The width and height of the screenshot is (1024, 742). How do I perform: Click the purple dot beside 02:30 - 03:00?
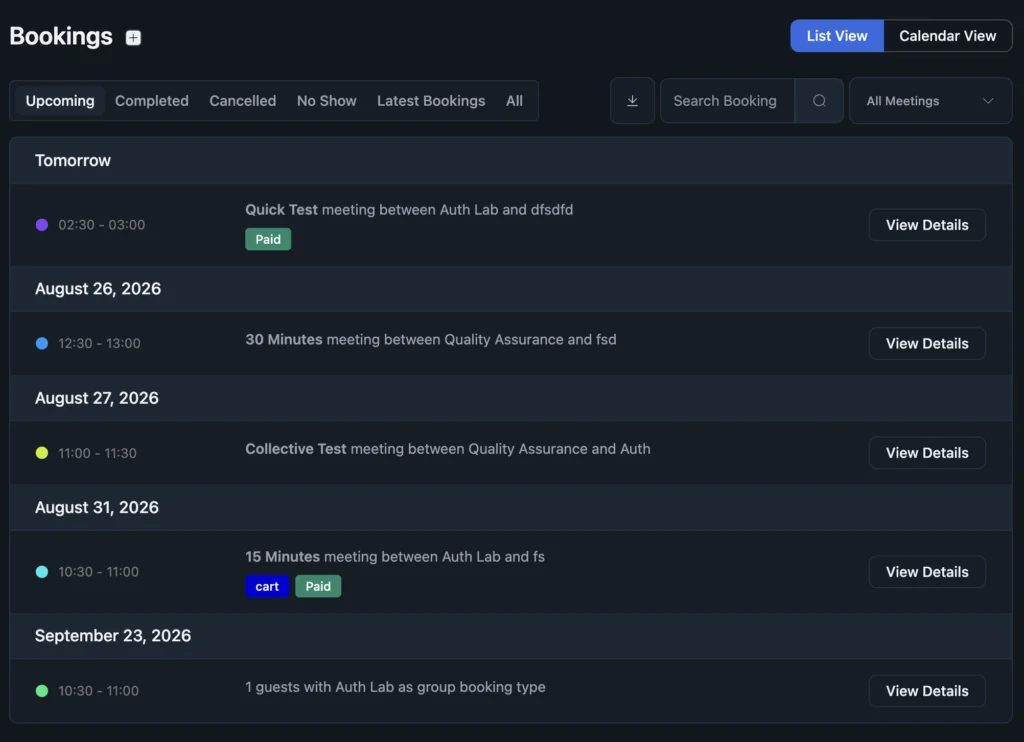pyautogui.click(x=42, y=225)
